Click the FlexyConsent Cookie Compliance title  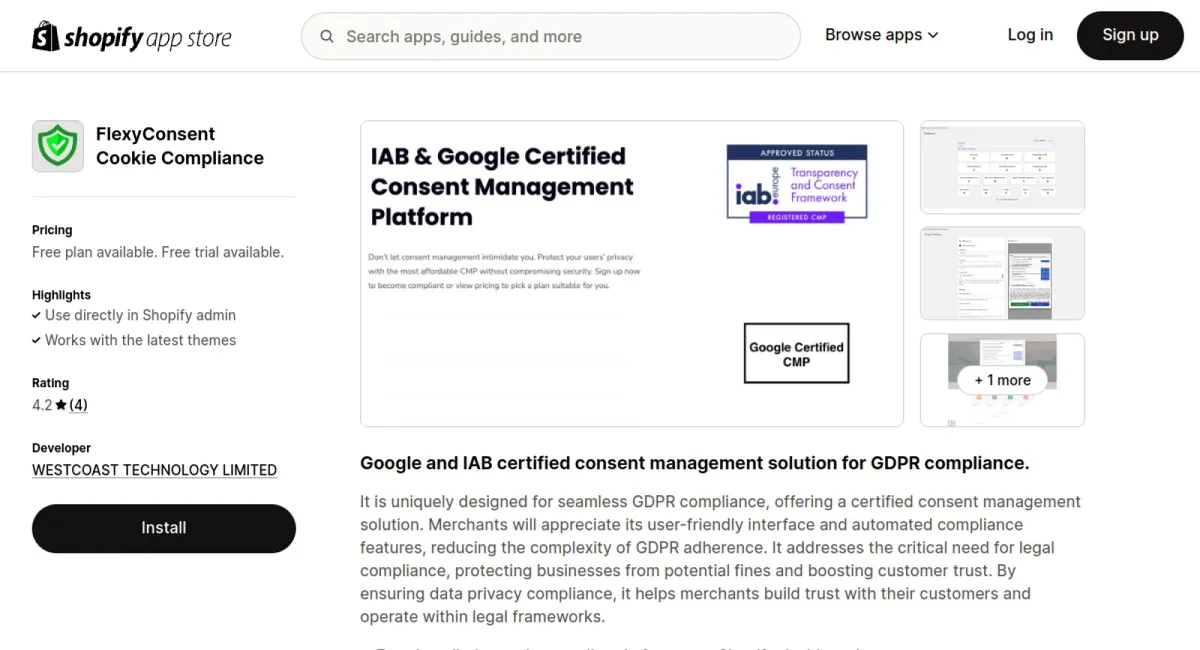pyautogui.click(x=180, y=146)
